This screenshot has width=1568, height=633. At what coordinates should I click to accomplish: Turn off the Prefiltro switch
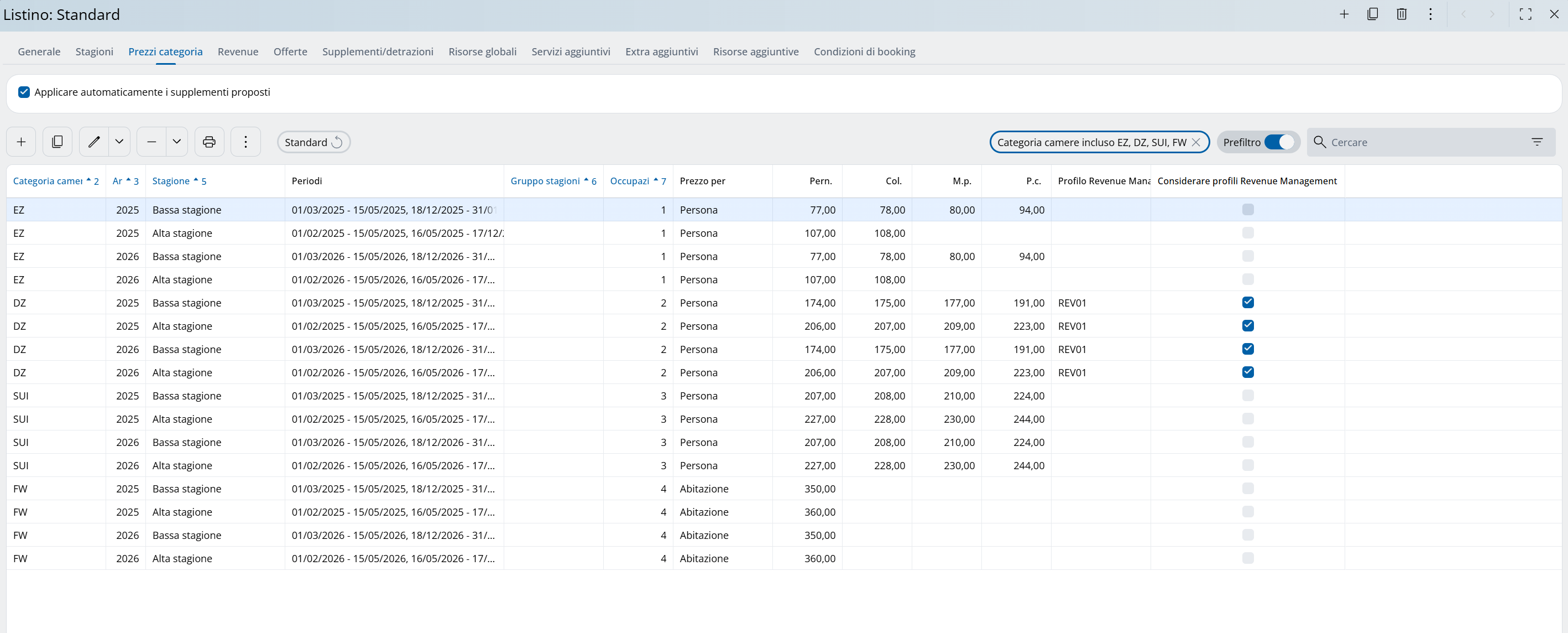point(1279,142)
